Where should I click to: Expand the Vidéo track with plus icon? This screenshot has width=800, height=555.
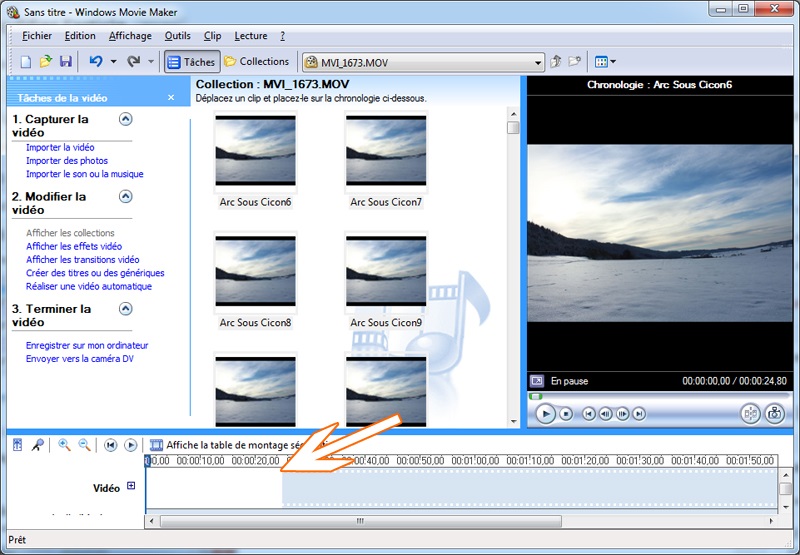(131, 487)
